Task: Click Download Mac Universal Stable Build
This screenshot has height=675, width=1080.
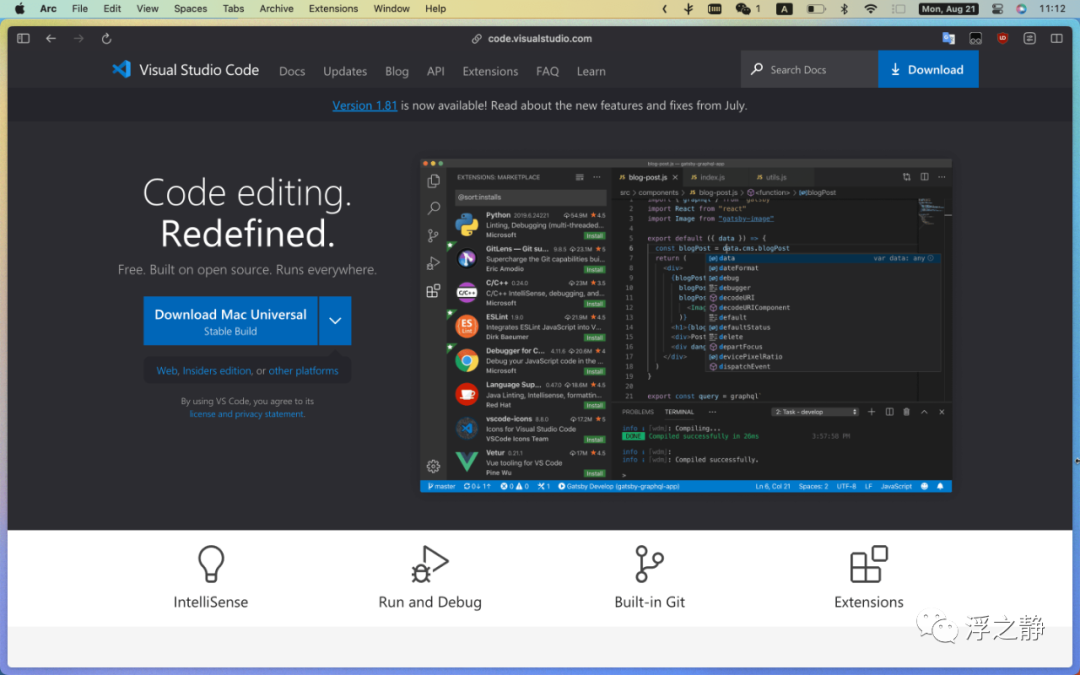Action: click(231, 321)
